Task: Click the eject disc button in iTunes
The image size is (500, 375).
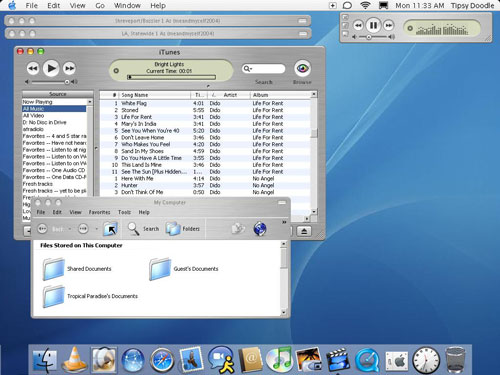Action: 304,231
